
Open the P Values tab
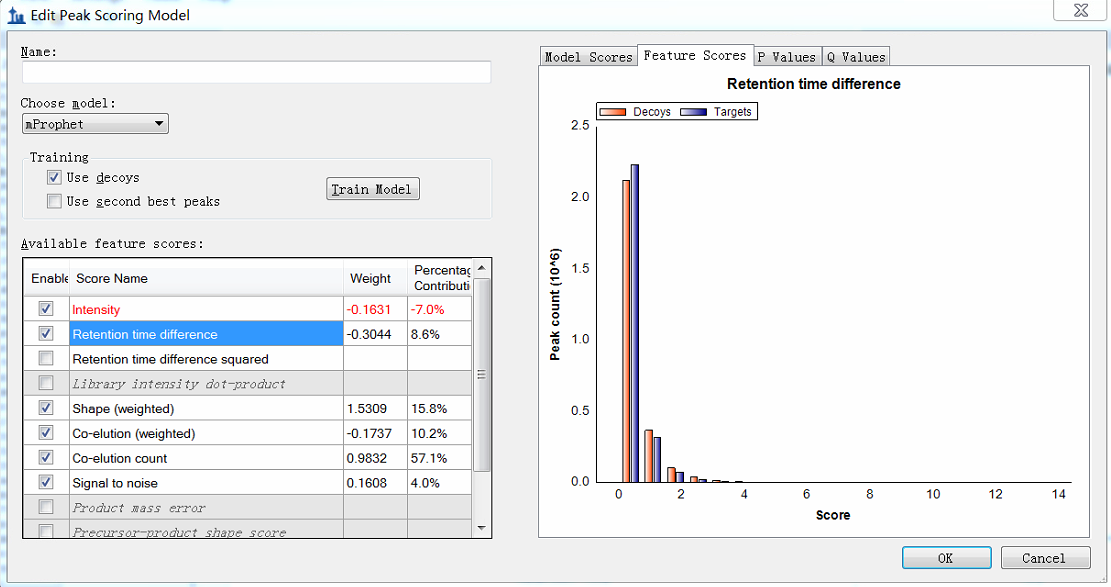[786, 57]
